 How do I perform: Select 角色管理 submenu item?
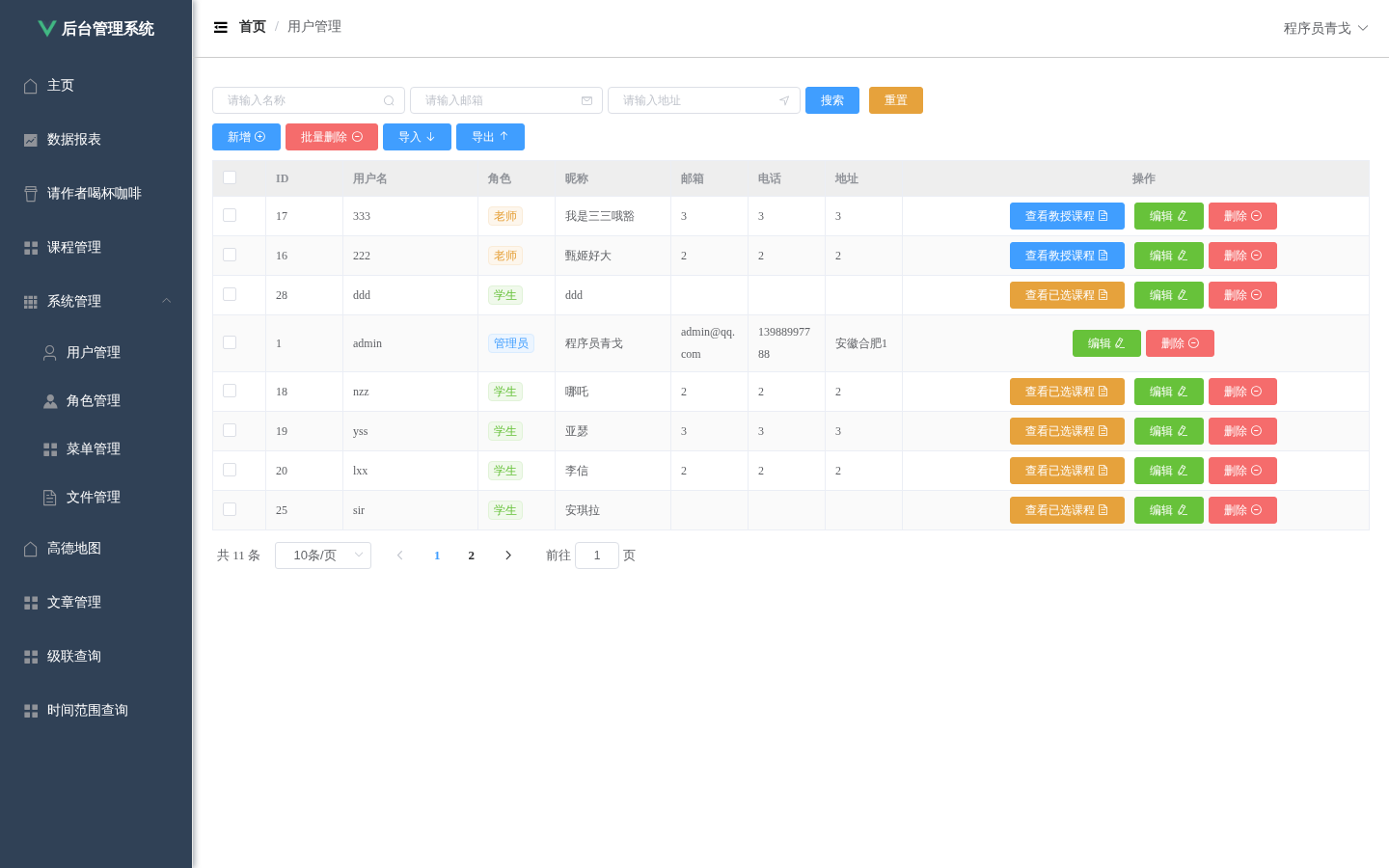pos(96,401)
